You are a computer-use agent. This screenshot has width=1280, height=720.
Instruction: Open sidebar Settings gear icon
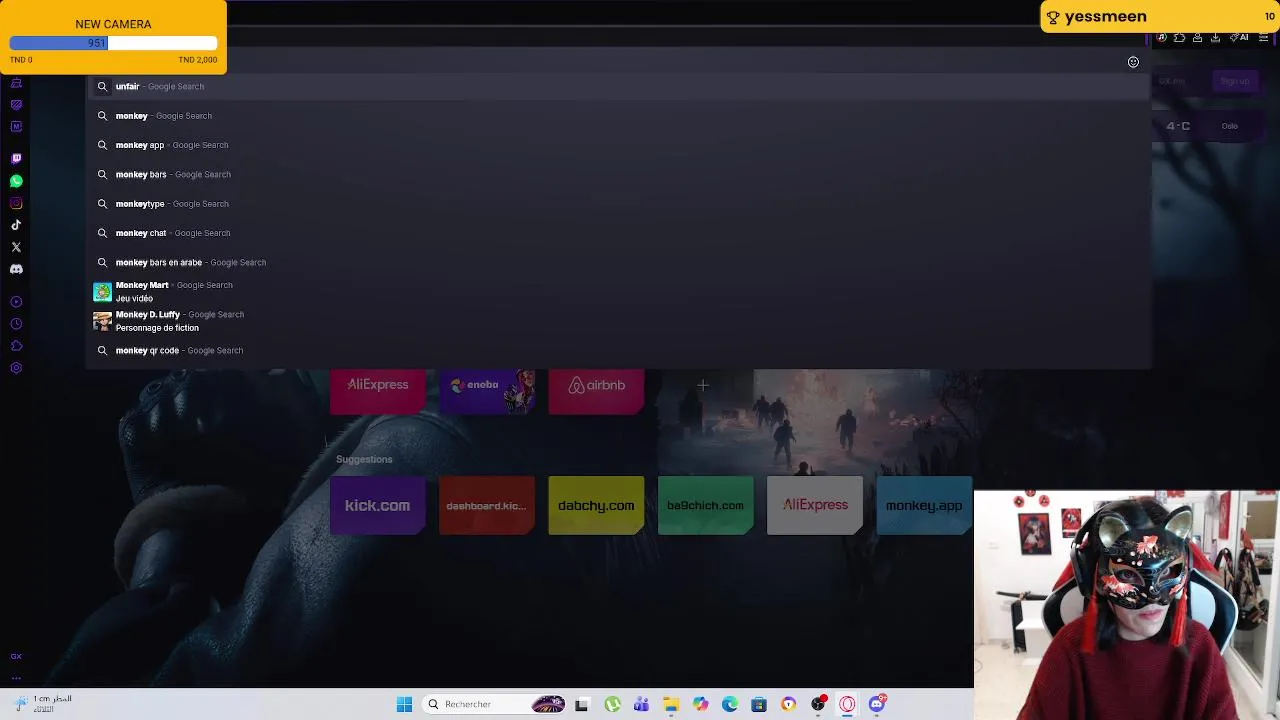pos(16,368)
